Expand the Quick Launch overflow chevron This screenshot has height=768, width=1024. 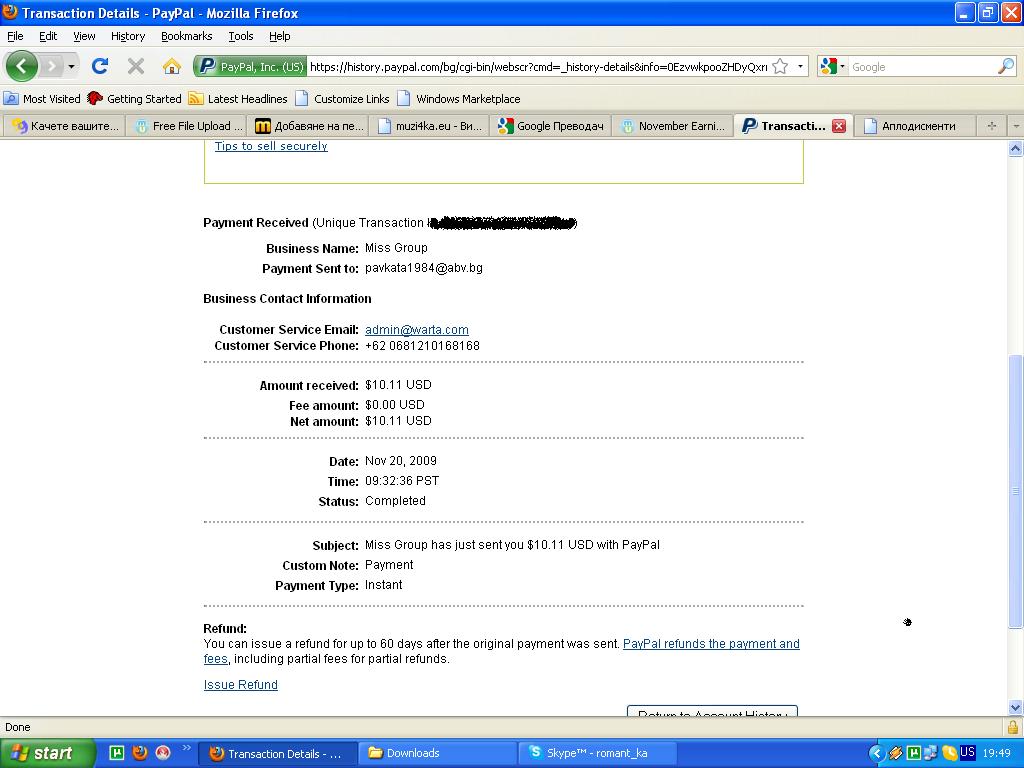tap(186, 748)
